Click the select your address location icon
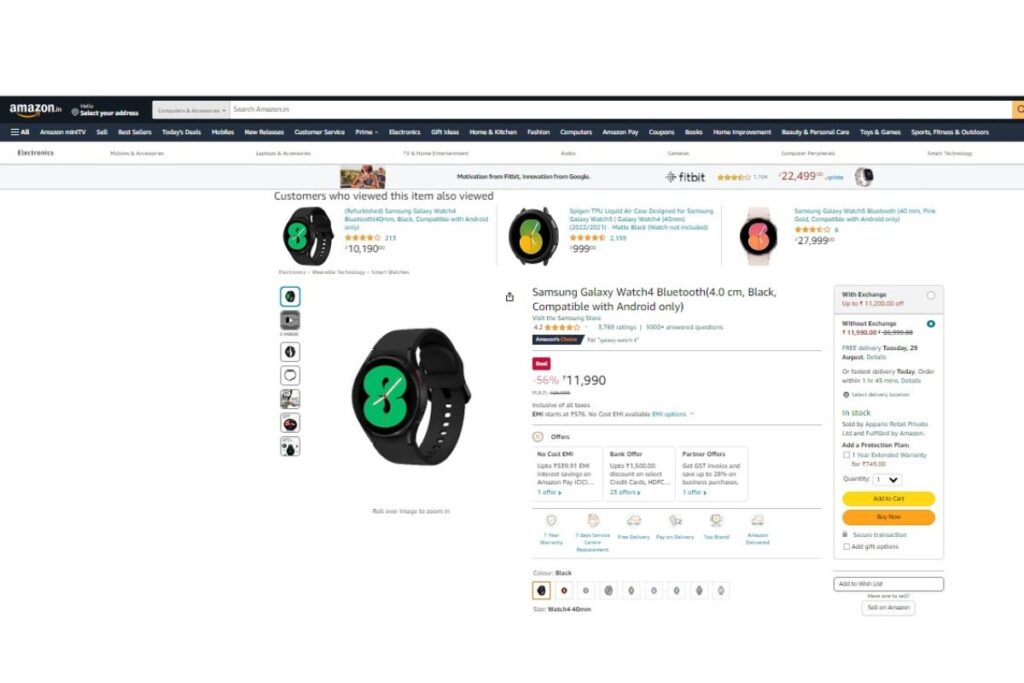The height and width of the screenshot is (683, 1024). (75, 112)
